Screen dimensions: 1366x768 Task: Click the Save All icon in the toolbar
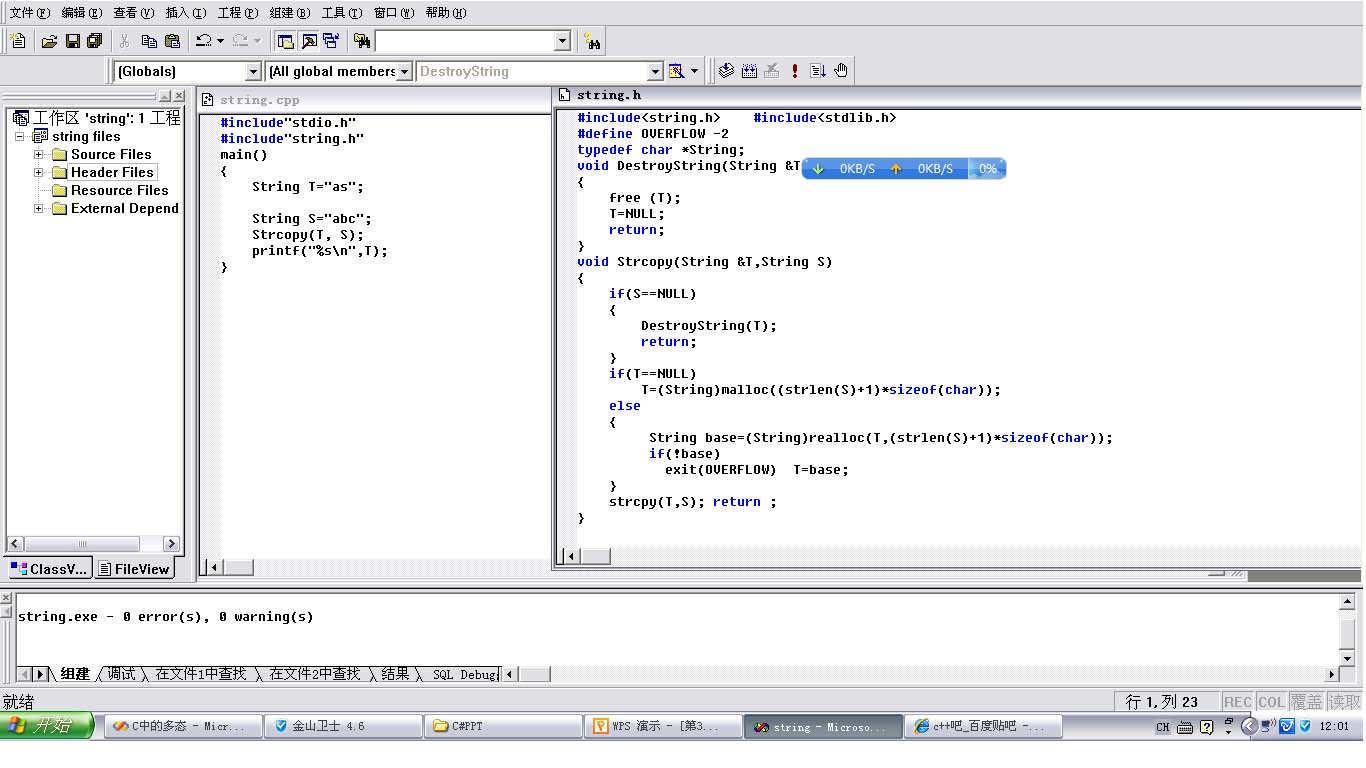pyautogui.click(x=95, y=41)
